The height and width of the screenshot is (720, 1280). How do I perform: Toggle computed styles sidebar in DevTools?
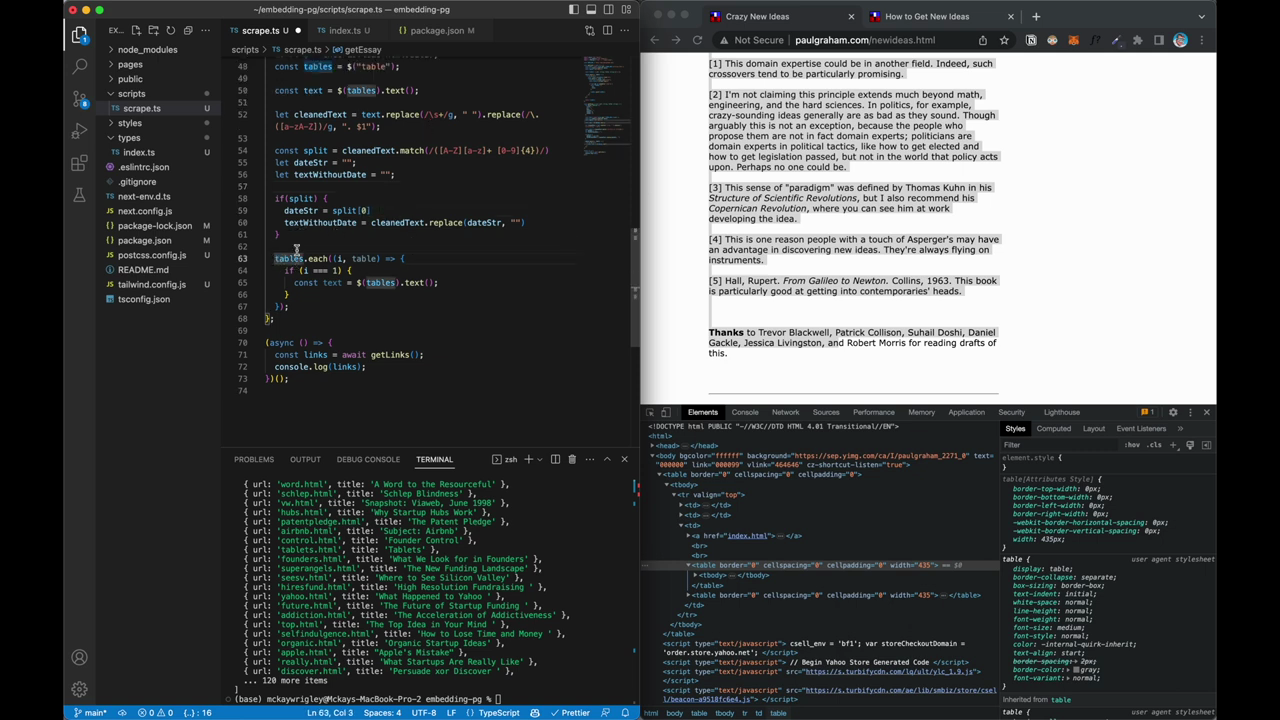1206,445
